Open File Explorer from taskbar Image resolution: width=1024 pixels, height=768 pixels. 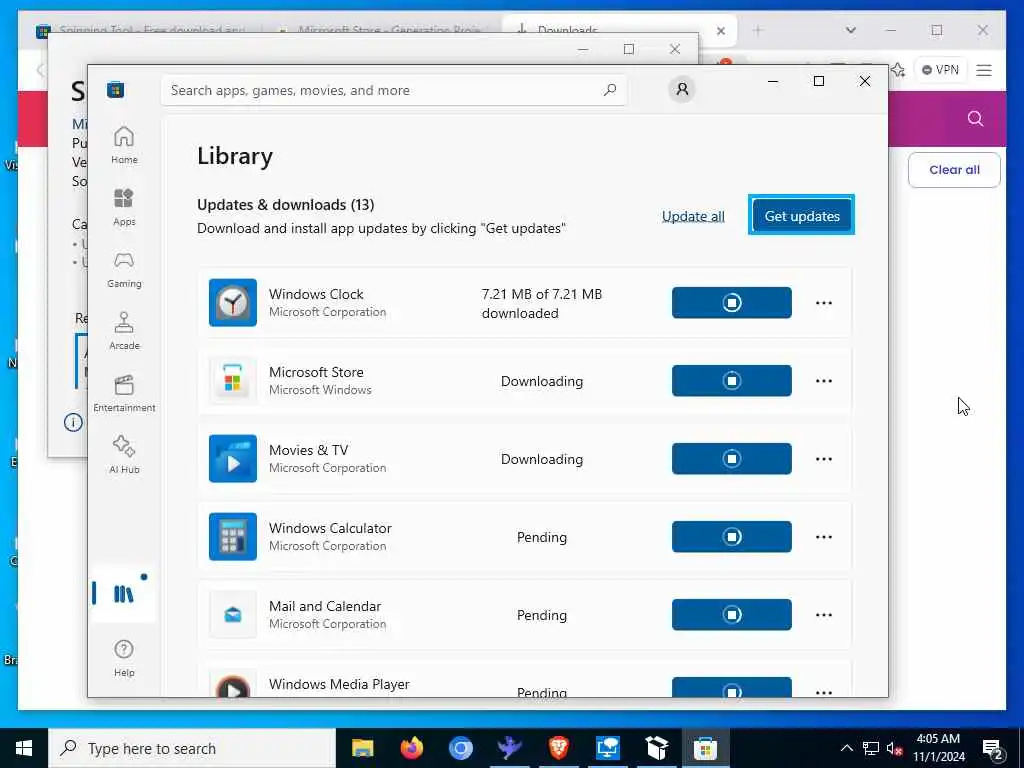[362, 748]
